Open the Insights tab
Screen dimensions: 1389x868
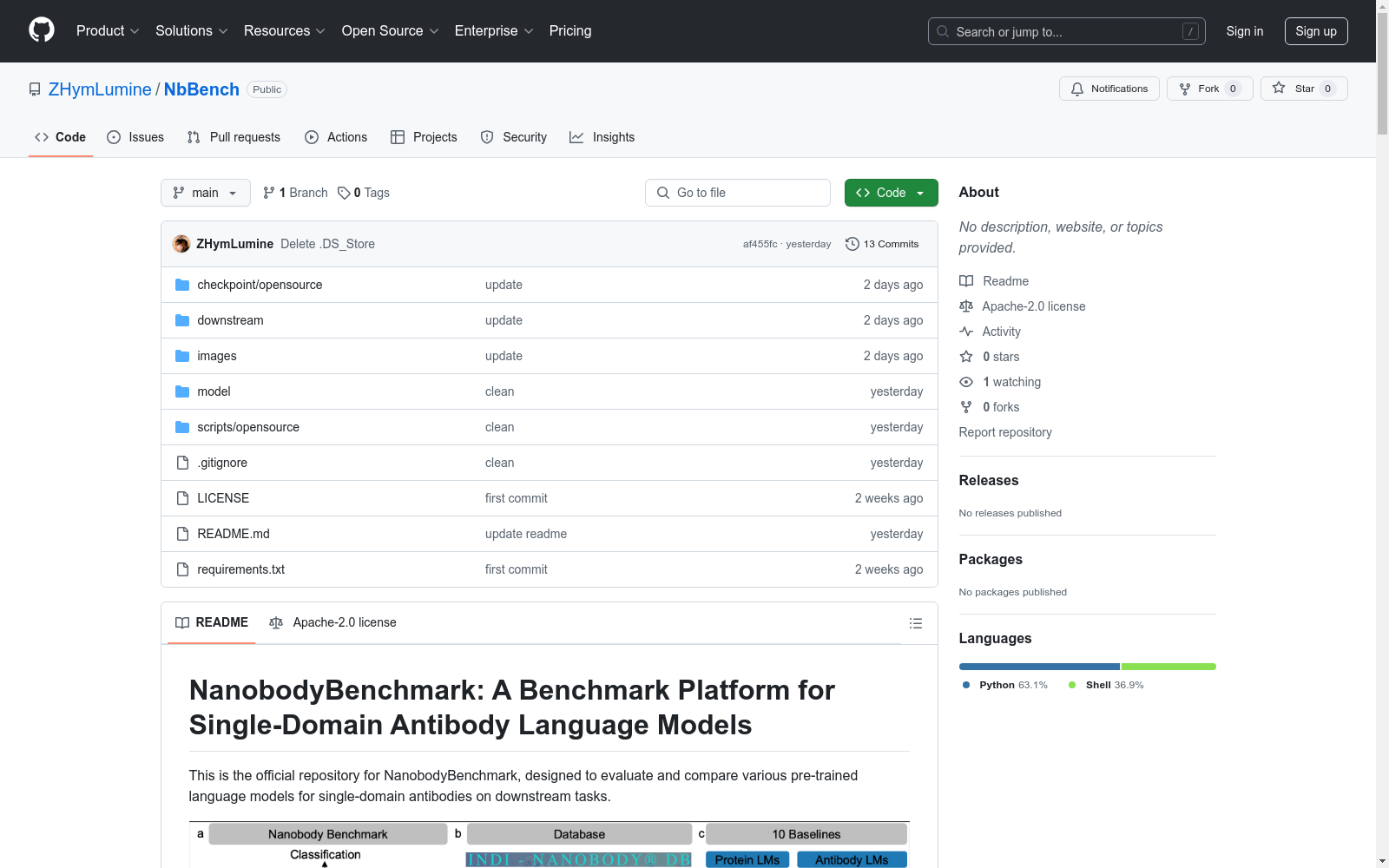pos(602,137)
